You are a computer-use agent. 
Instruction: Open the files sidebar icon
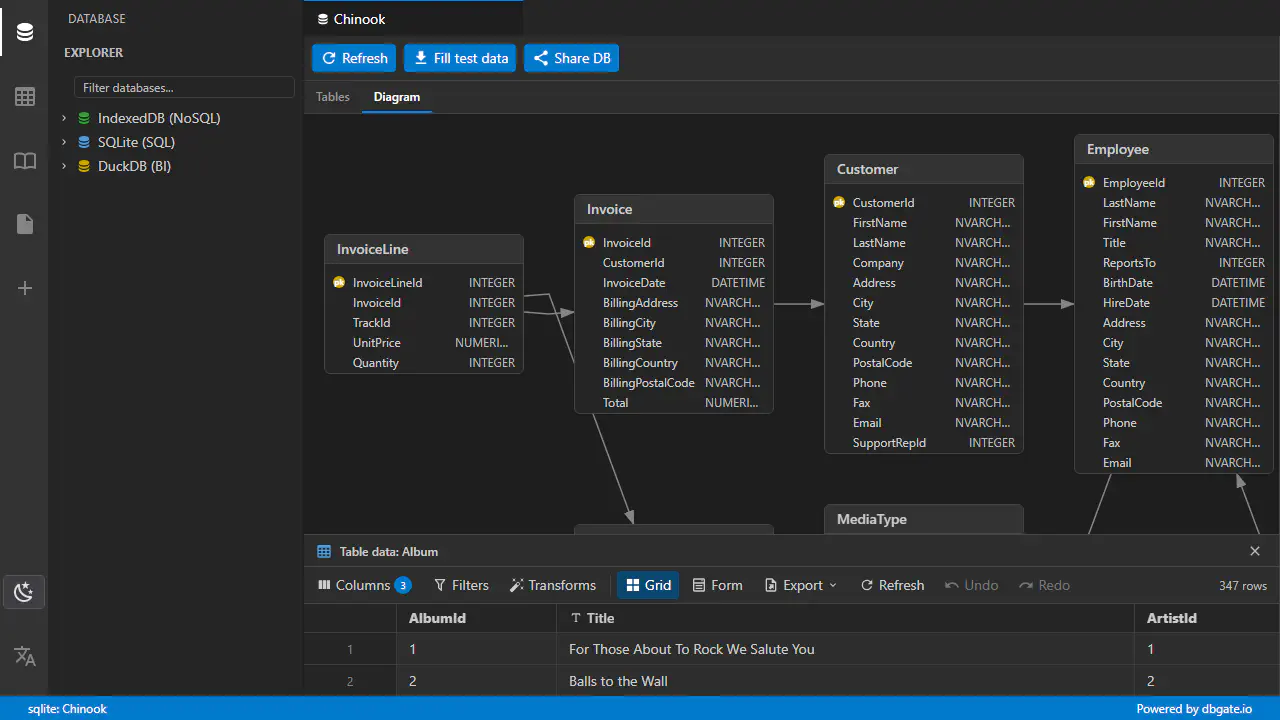[25, 224]
